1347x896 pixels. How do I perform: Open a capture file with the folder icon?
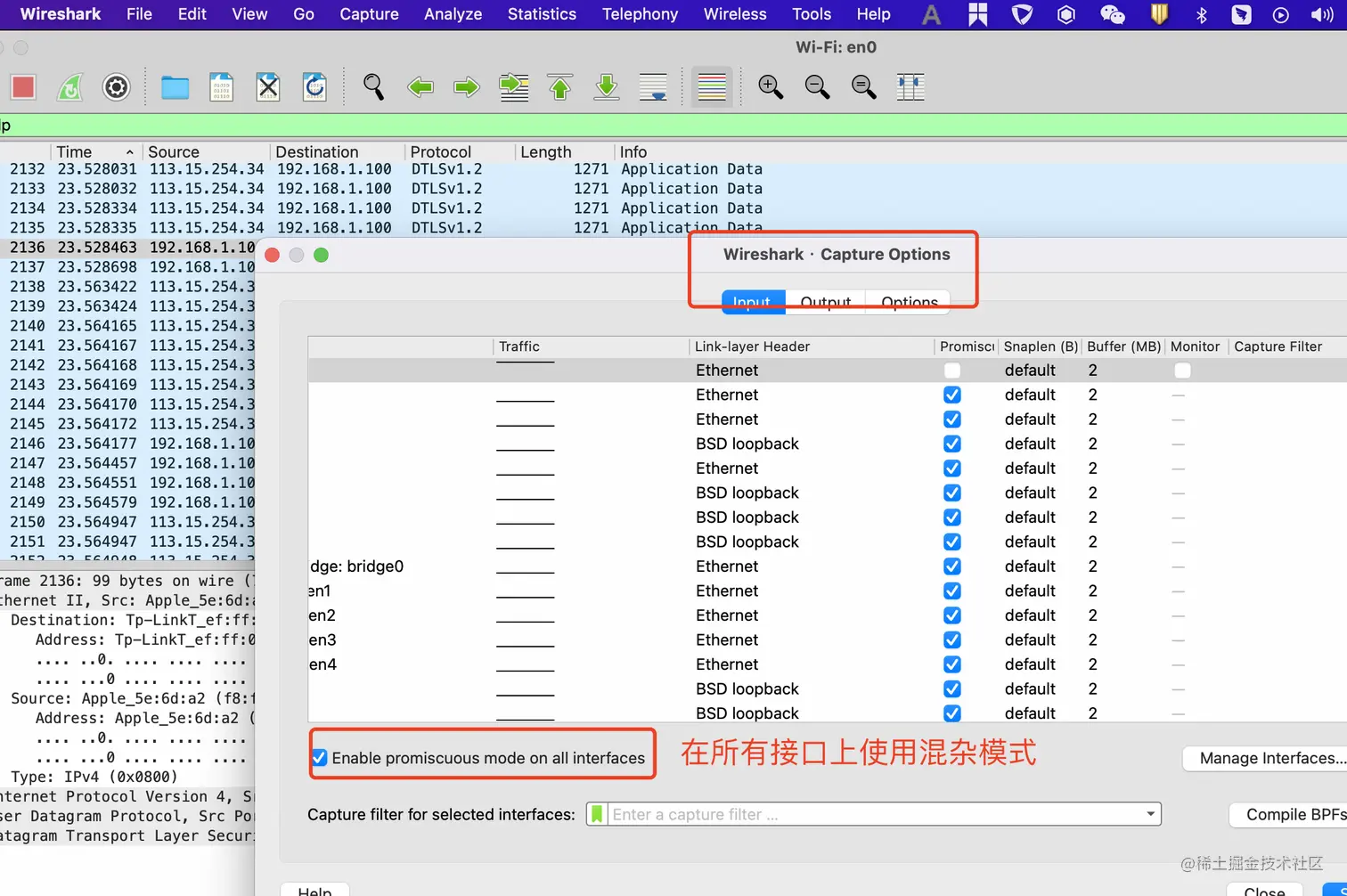[175, 87]
